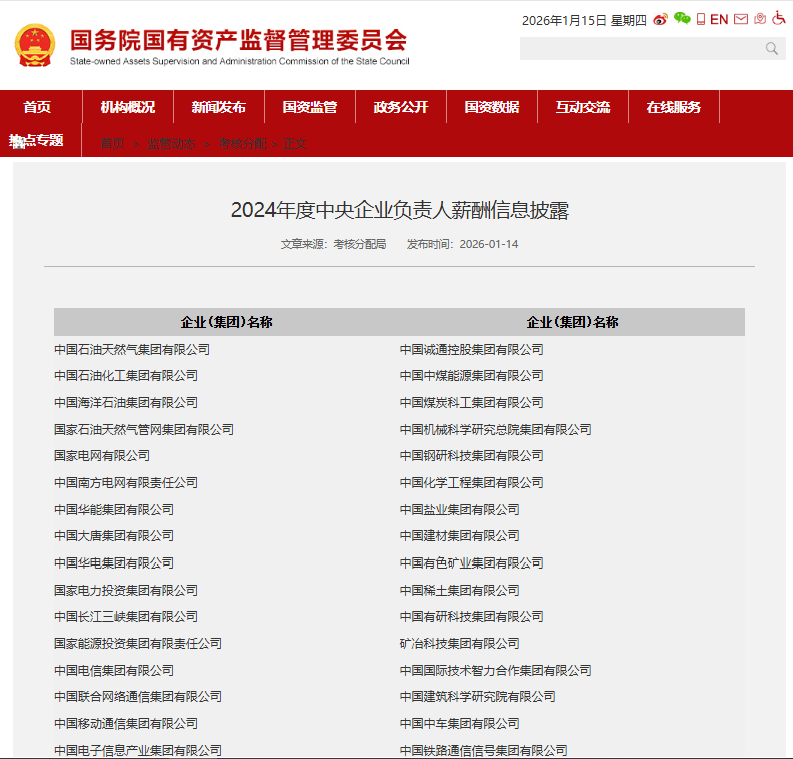Open 国家能源投资集团有限责任公司 link
Screen dimensions: 793x759
[x=138, y=643]
